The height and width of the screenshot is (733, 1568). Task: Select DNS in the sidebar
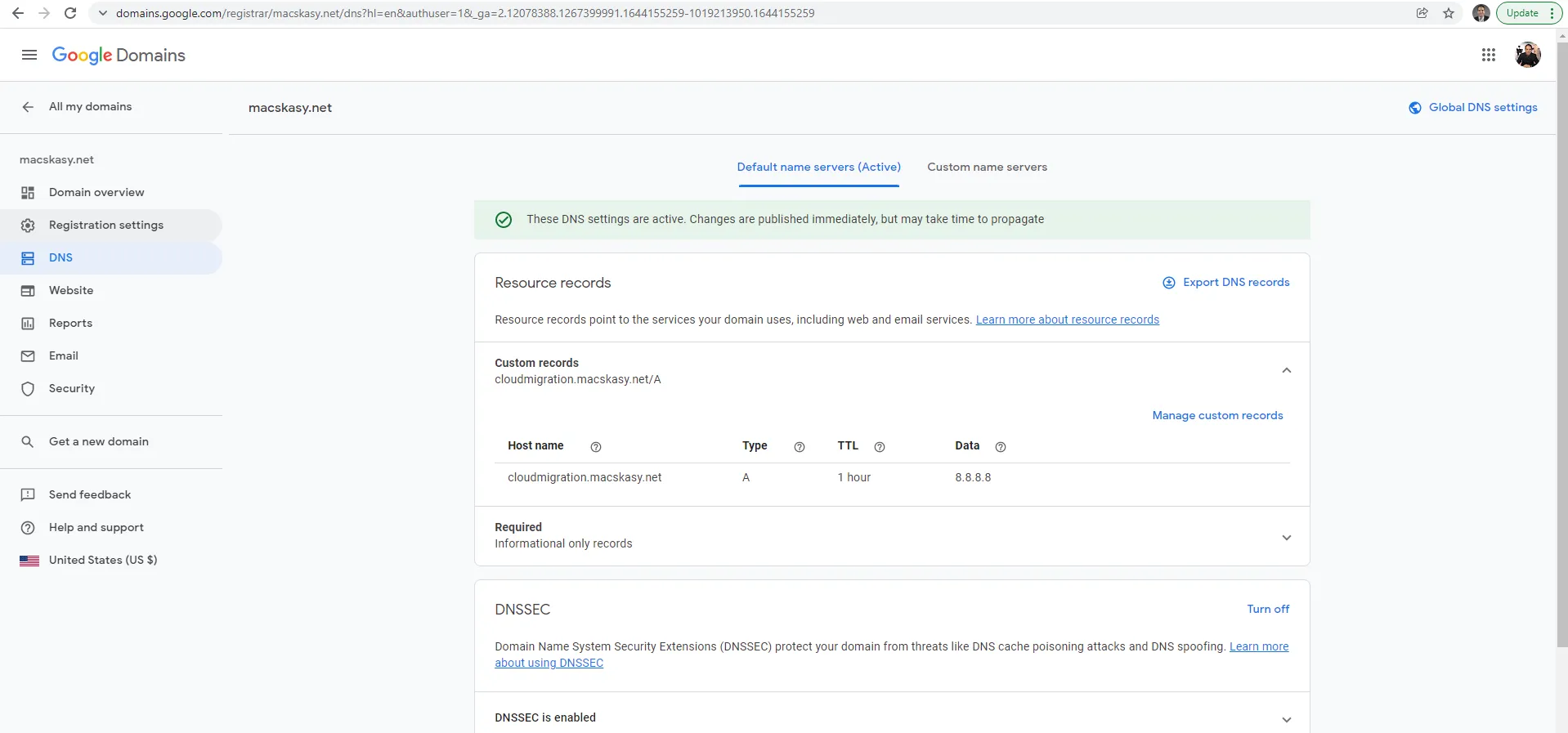point(111,258)
